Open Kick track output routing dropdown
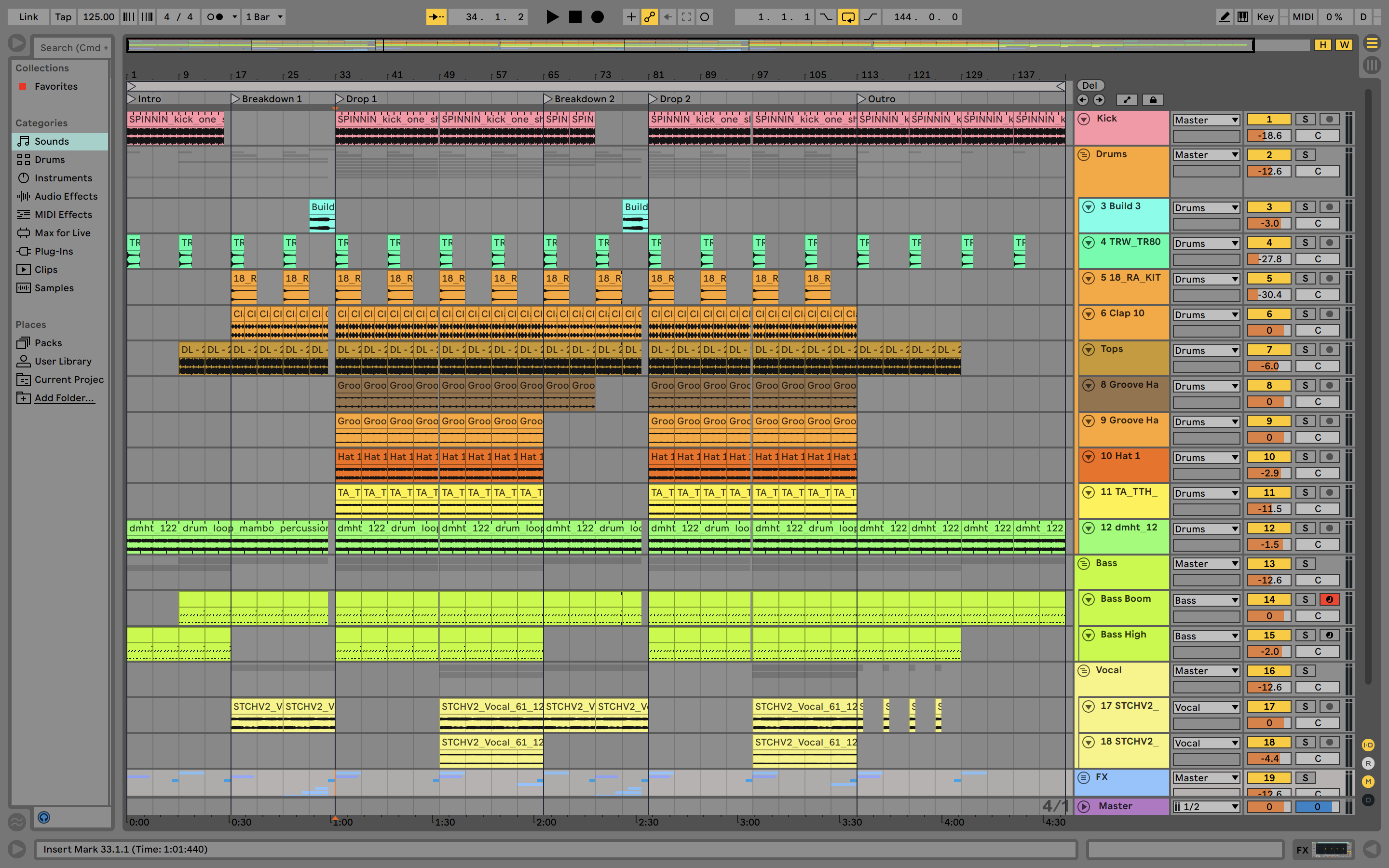The height and width of the screenshot is (868, 1389). click(1206, 120)
